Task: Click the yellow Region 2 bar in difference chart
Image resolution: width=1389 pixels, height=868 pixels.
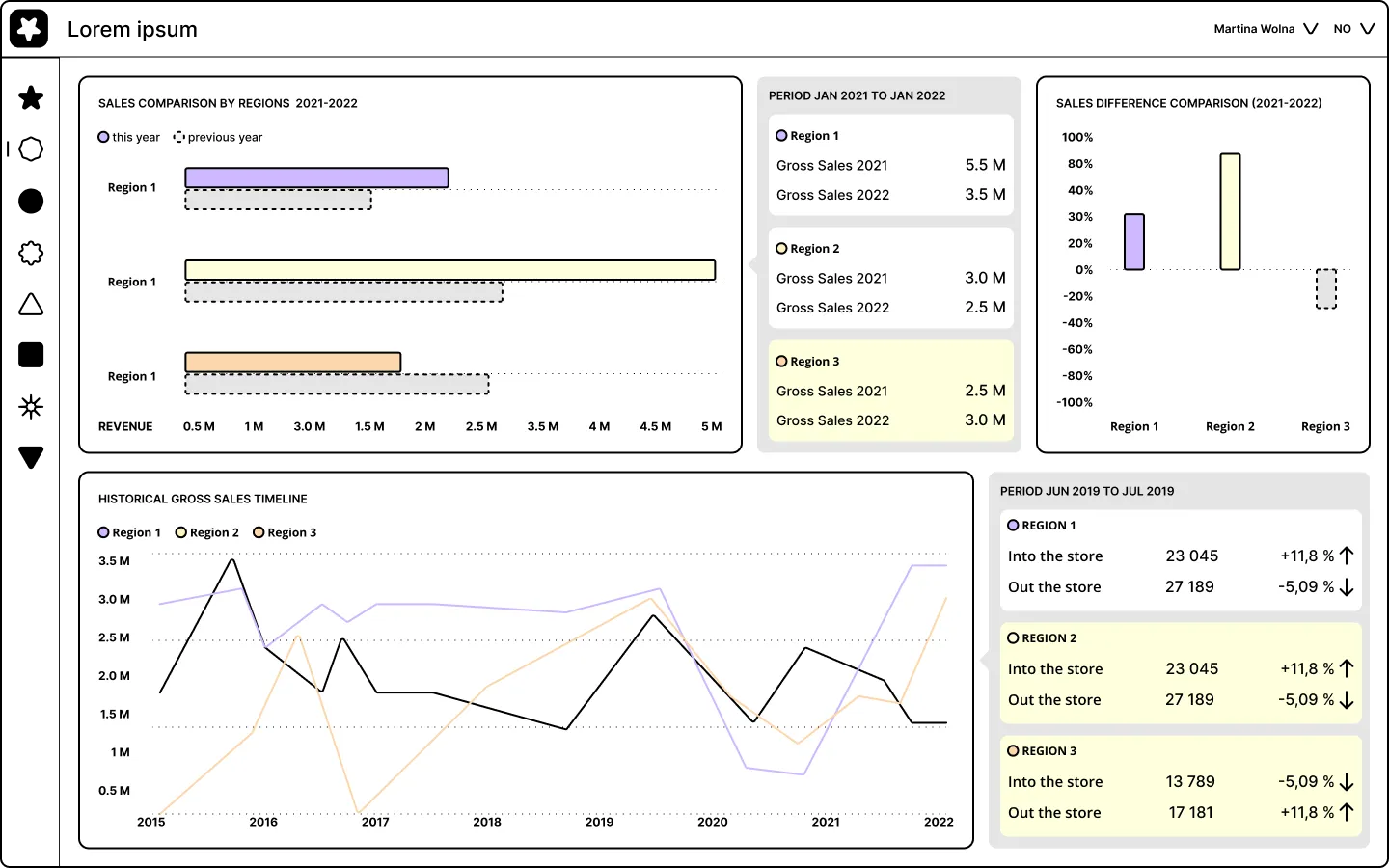Action: click(x=1230, y=211)
